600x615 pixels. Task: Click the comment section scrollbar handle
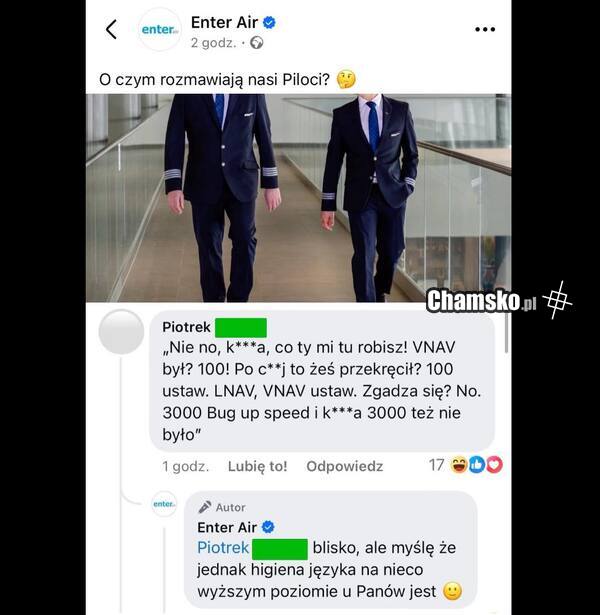(506, 332)
